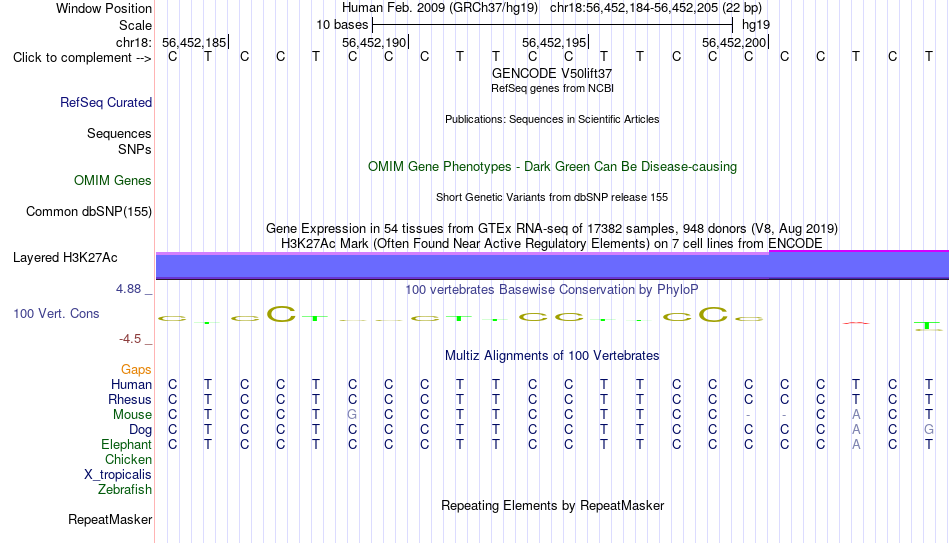Viewport: 950px width, 543px height.
Task: Click the H3K27Ac Mark ENCODE track title
Action: (552, 244)
